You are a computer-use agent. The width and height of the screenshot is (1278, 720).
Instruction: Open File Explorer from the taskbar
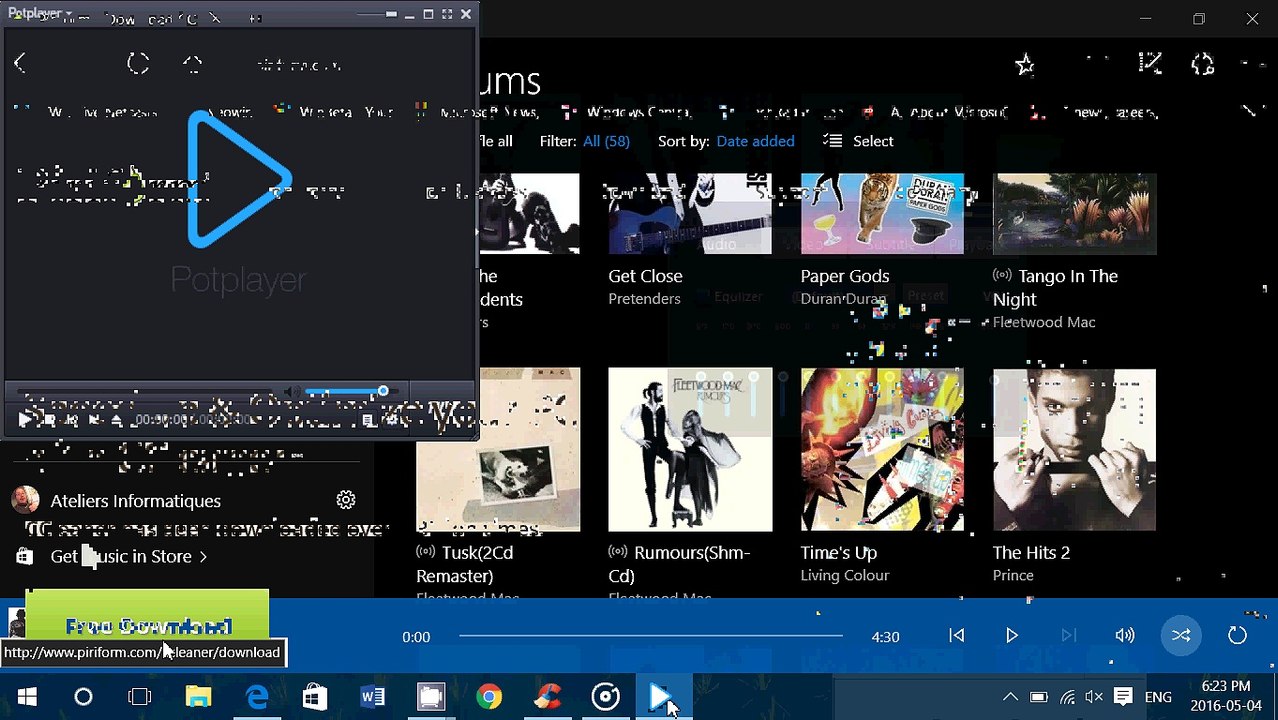point(198,697)
